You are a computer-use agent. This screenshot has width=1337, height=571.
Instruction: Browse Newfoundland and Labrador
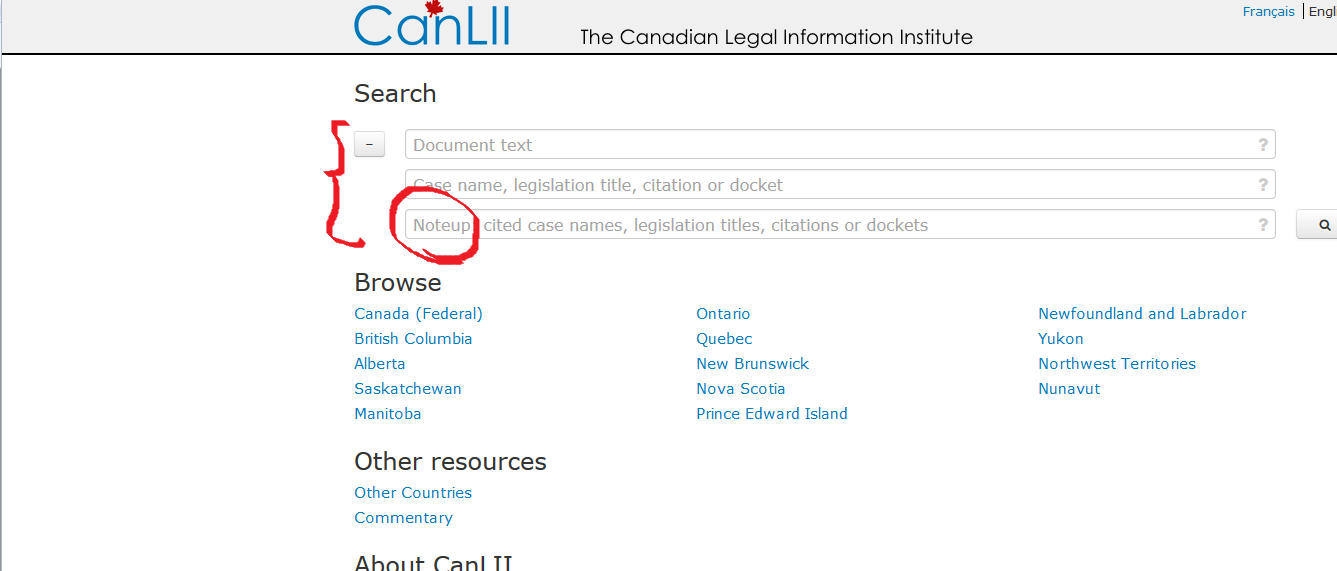(1142, 314)
